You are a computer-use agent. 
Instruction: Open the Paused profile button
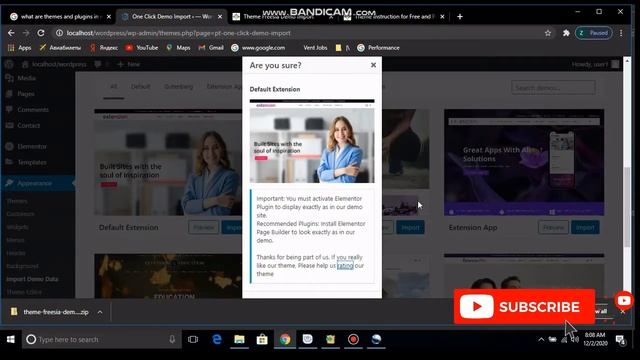pyautogui.click(x=594, y=33)
